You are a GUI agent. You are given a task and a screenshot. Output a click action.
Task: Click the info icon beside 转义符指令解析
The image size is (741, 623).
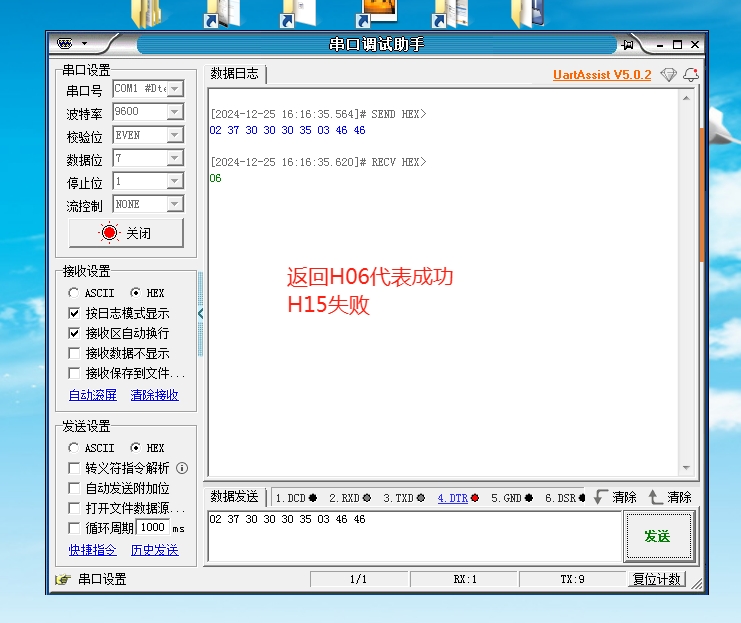[x=182, y=468]
